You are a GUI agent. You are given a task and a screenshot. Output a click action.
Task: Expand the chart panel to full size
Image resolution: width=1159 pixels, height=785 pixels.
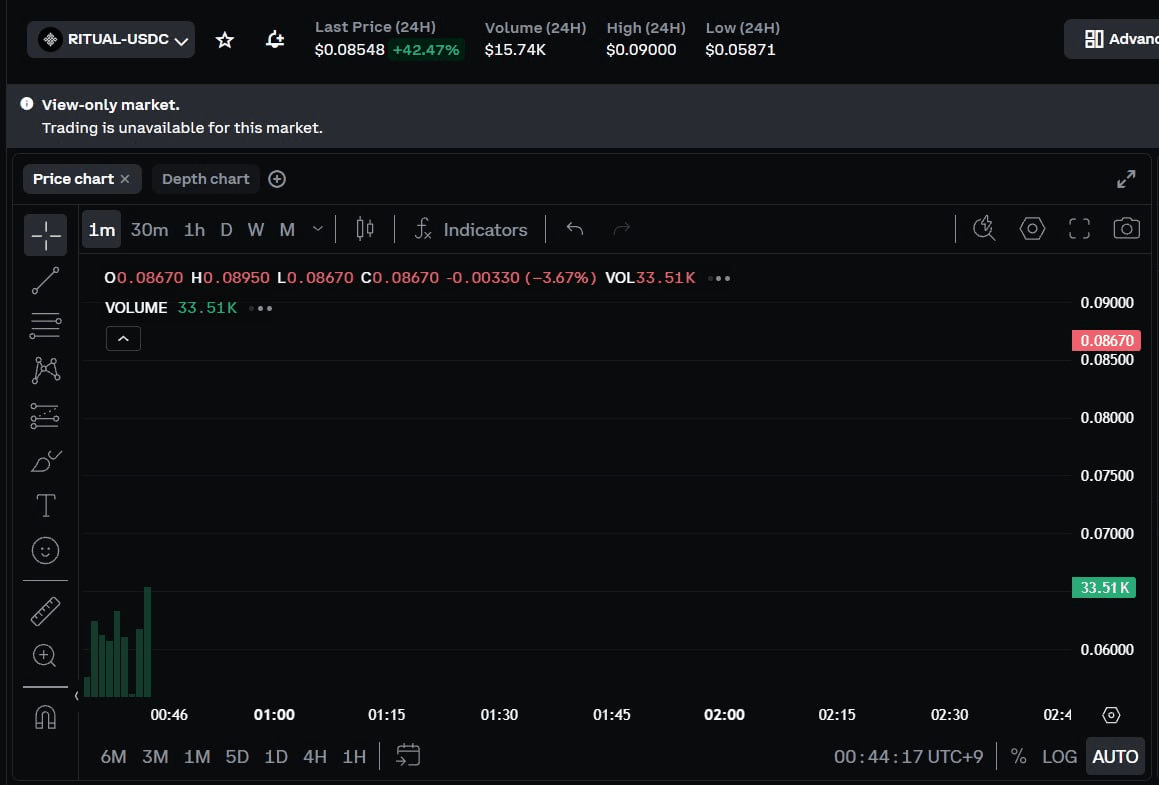pyautogui.click(x=1126, y=179)
